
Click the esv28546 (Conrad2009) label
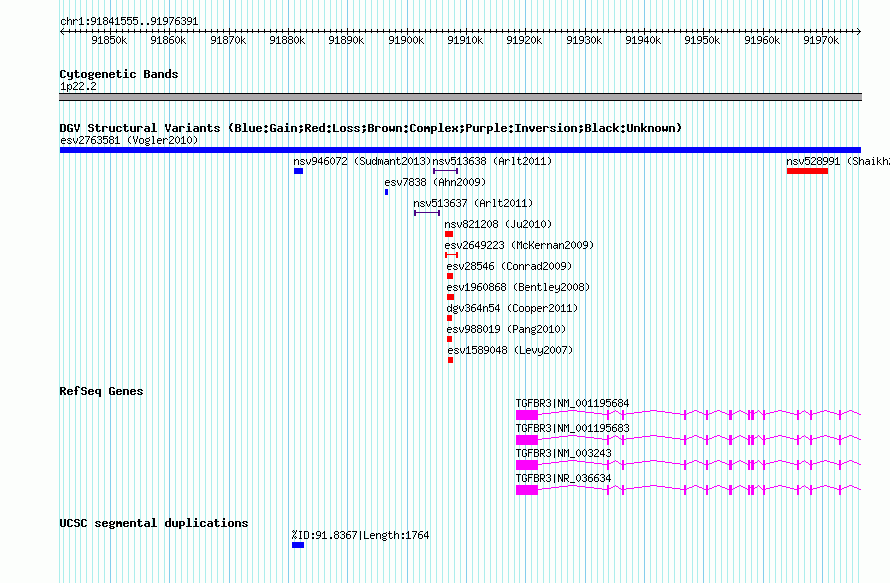pos(510,266)
